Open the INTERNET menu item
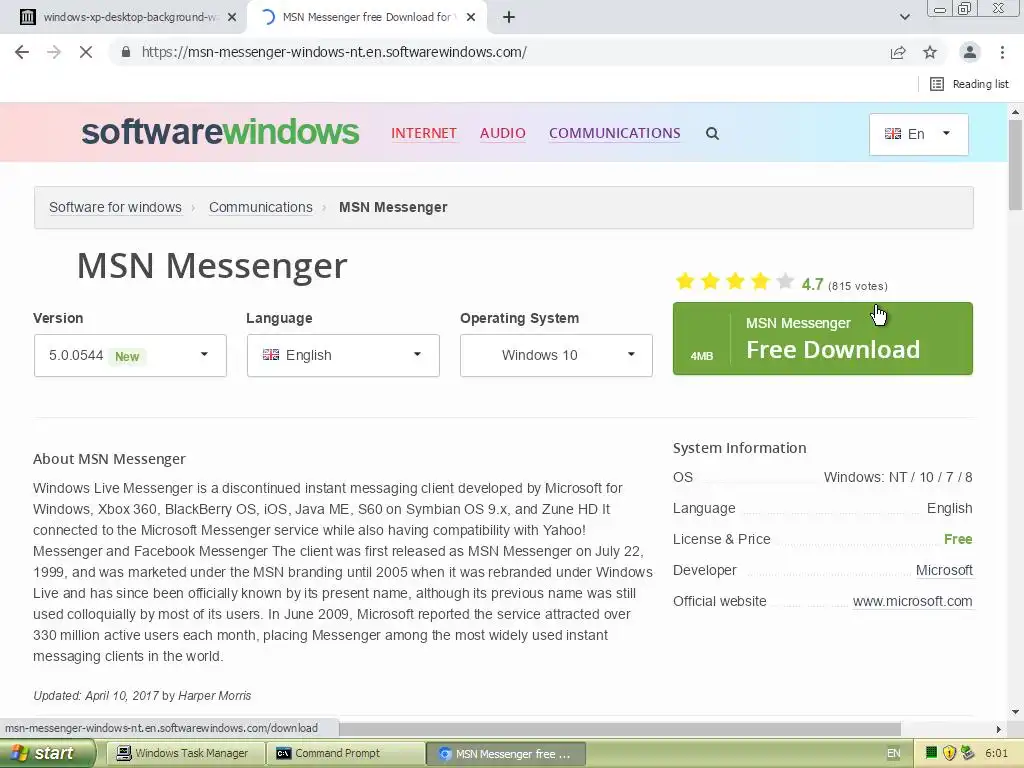 coord(424,133)
